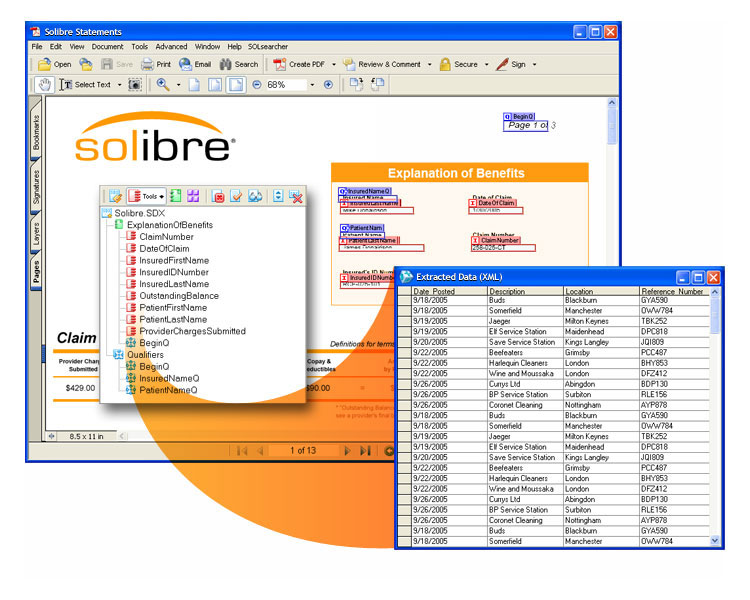This screenshot has width=750, height=600.
Task: Click the binoculars find icon in SDX panel
Action: [x=256, y=197]
